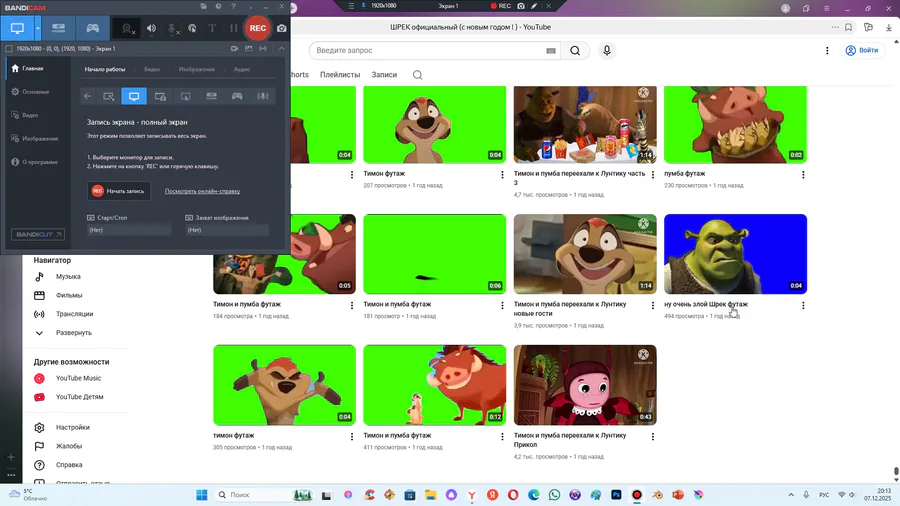Click YouTube magnifier search button

click(x=575, y=50)
